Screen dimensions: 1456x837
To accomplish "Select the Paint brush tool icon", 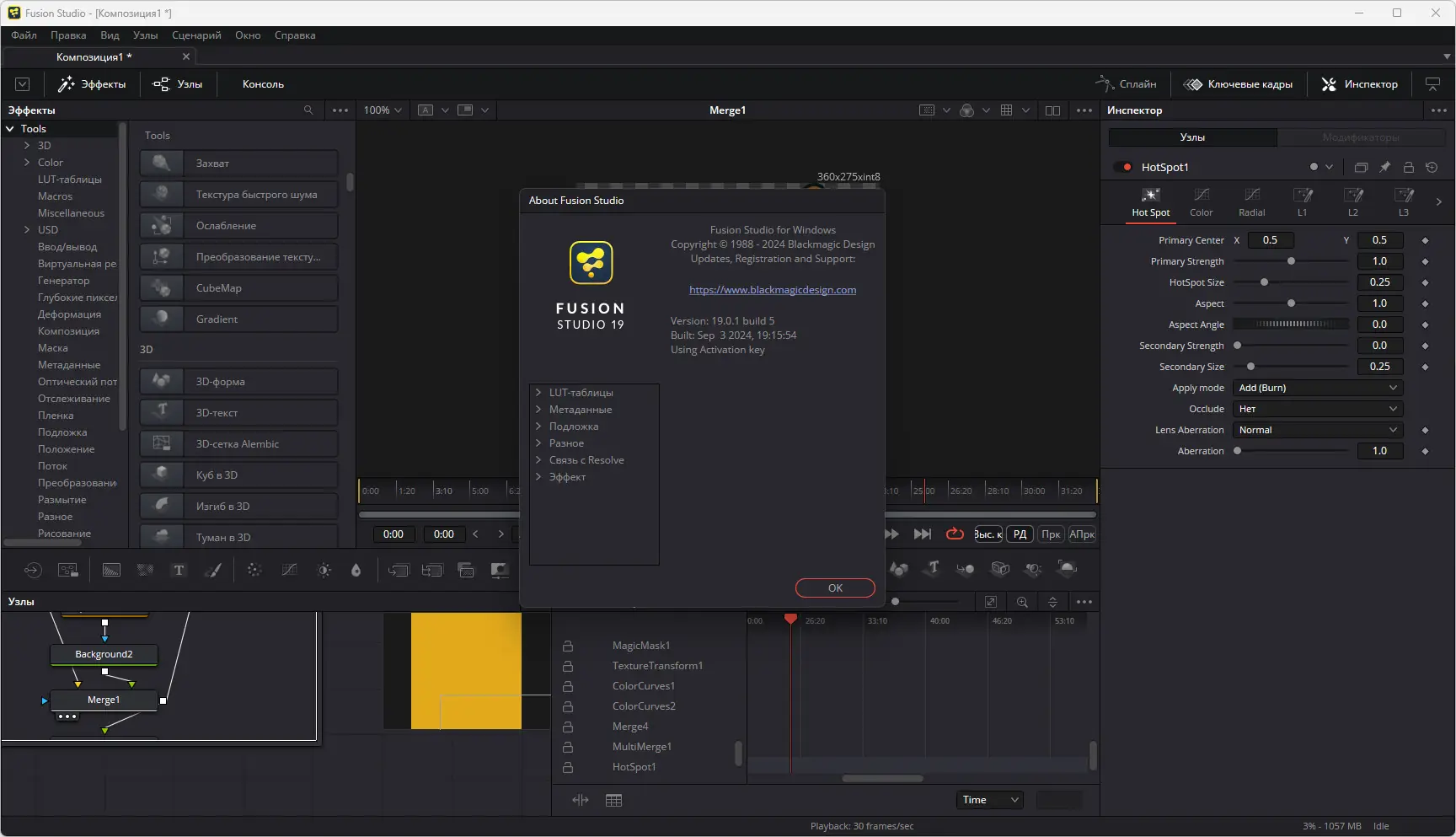I will tap(213, 571).
